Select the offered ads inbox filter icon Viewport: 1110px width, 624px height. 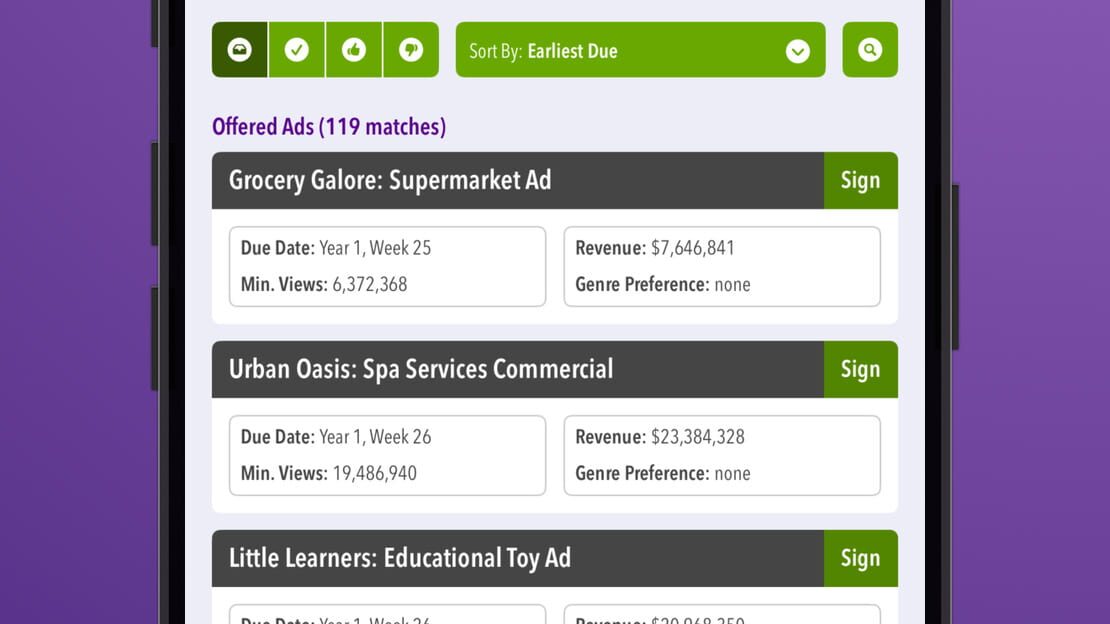(x=240, y=50)
